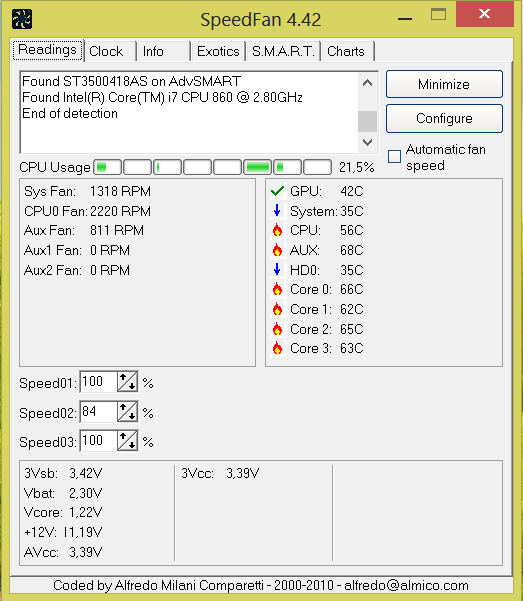Click the Vcore 1,22V voltage reading
The height and width of the screenshot is (601, 523).
pyautogui.click(x=63, y=512)
